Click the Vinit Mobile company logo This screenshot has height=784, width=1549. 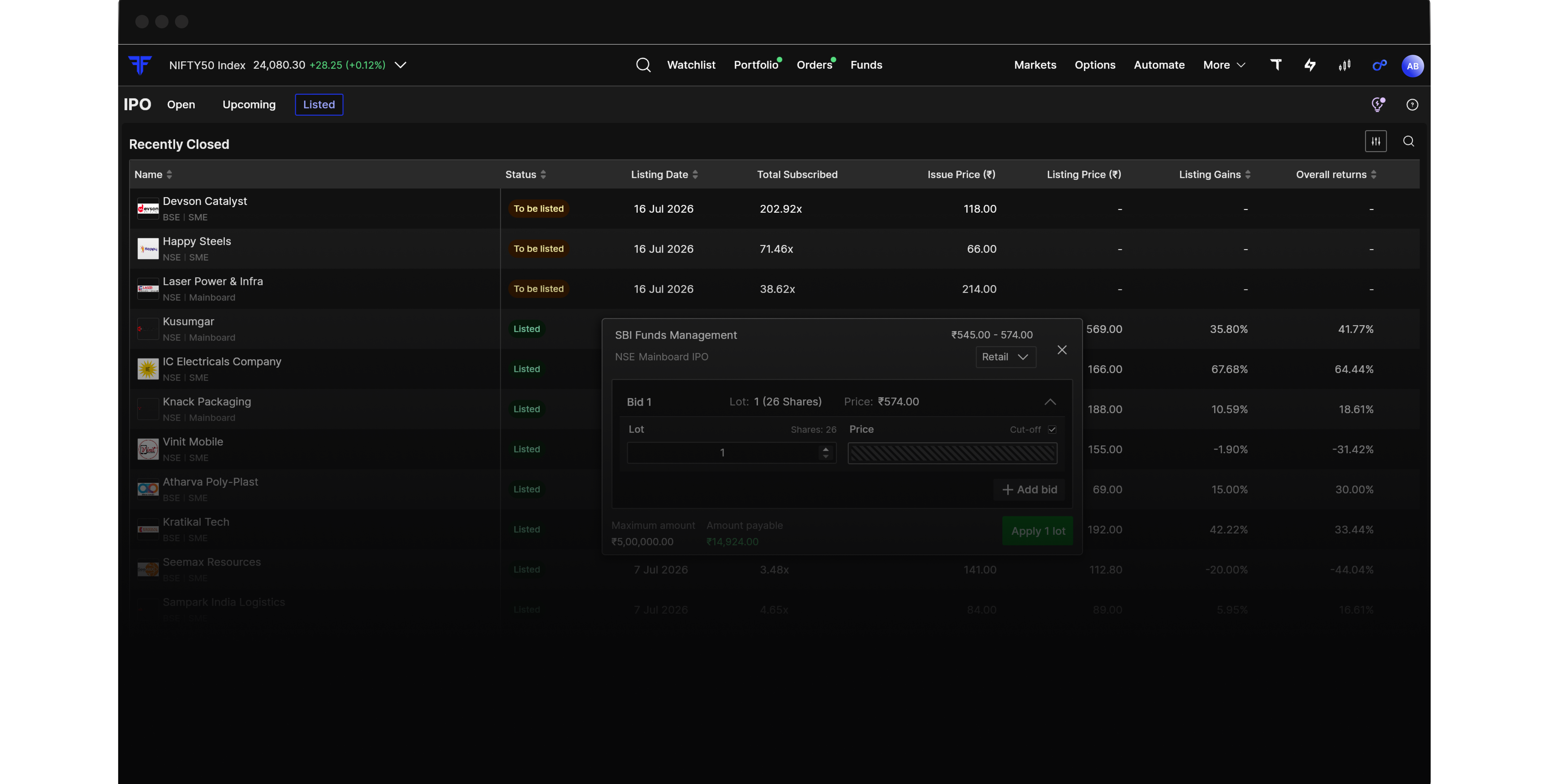coord(148,449)
